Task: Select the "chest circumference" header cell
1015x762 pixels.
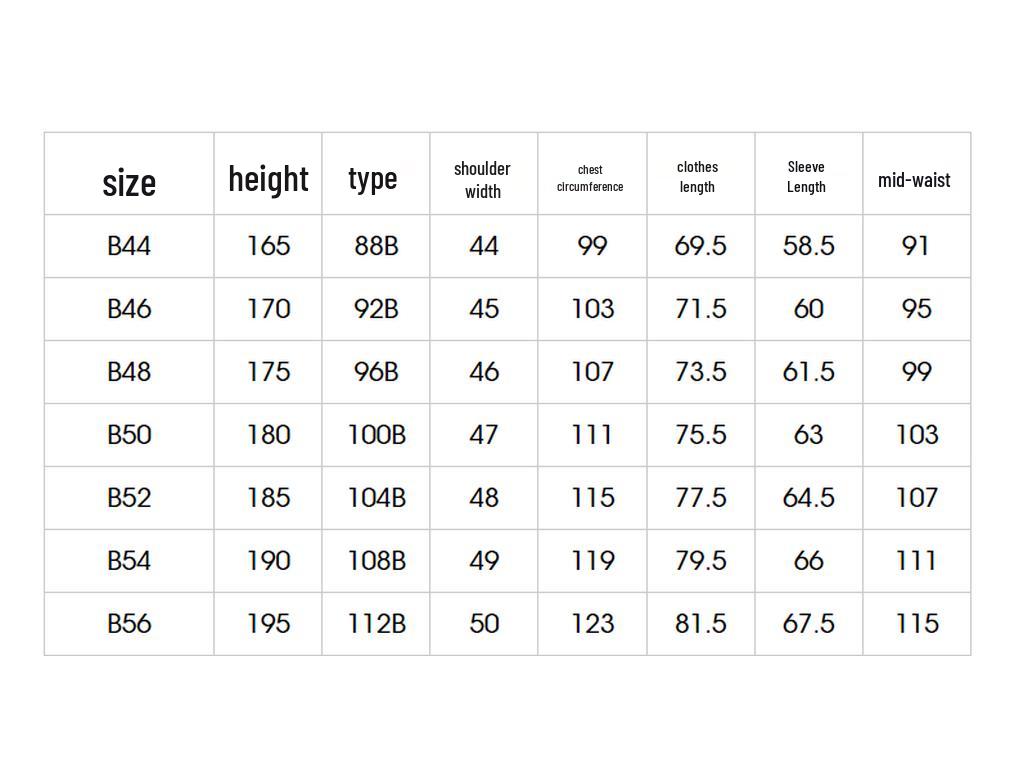Action: (x=590, y=179)
